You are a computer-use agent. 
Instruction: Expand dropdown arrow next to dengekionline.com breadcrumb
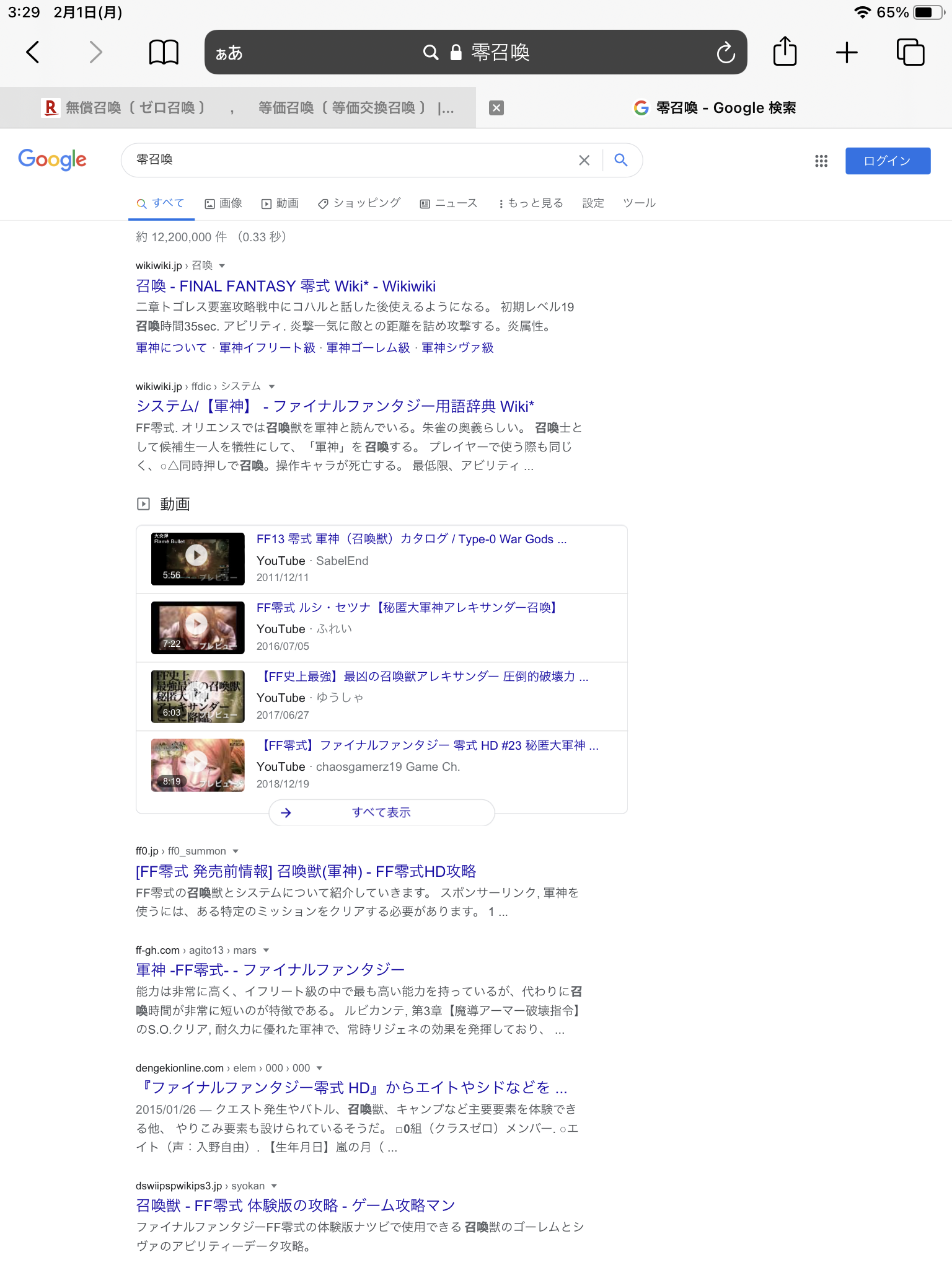[320, 1068]
